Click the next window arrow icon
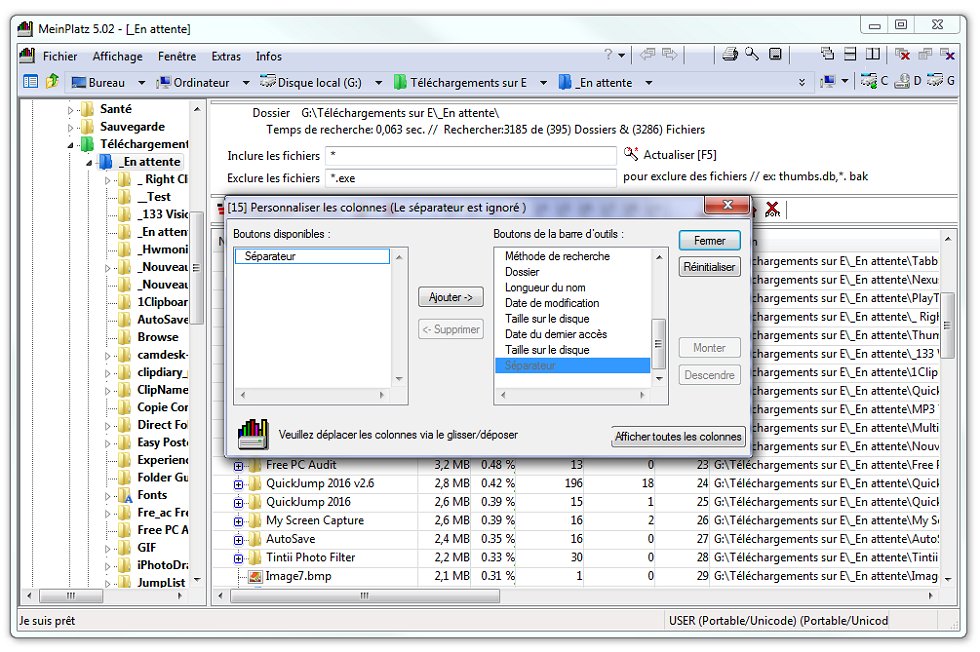This screenshot has height=652, width=980. tap(669, 54)
